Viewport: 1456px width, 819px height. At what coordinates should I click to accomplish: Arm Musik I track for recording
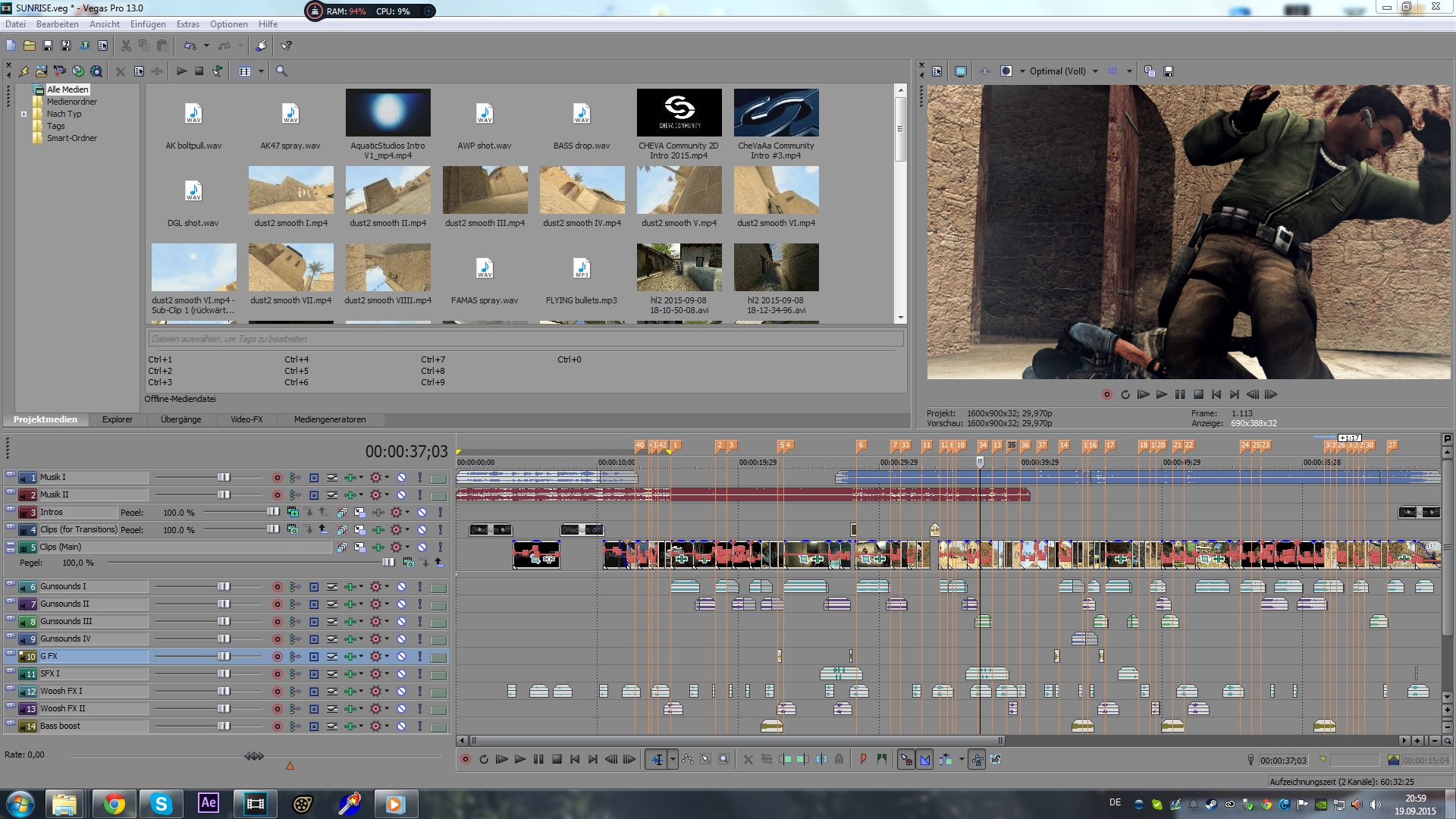click(277, 478)
